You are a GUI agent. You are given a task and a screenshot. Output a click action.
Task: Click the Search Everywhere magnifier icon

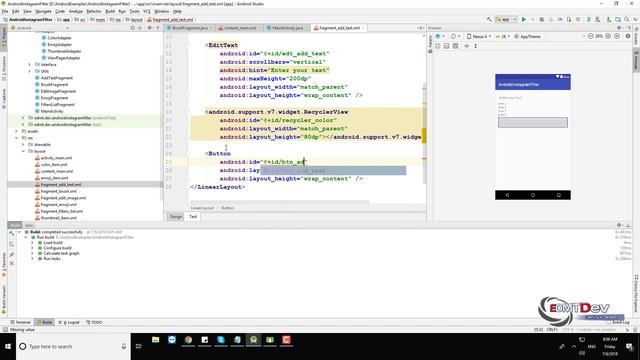pyautogui.click(x=627, y=19)
